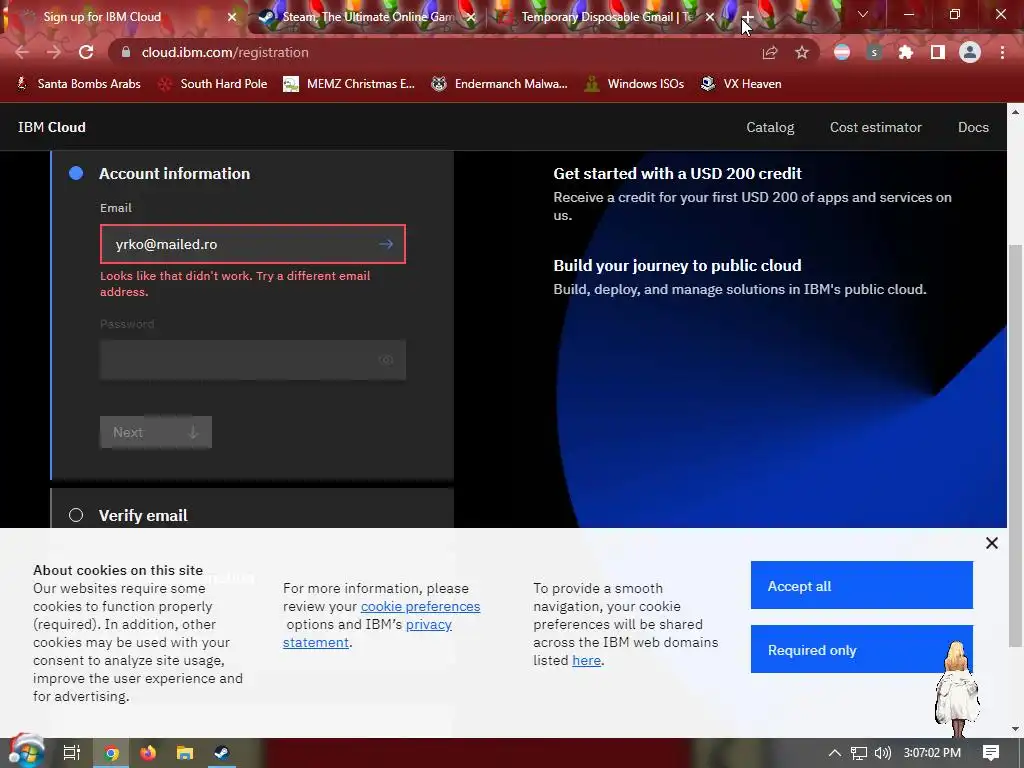Click the disabled Next button

(155, 432)
